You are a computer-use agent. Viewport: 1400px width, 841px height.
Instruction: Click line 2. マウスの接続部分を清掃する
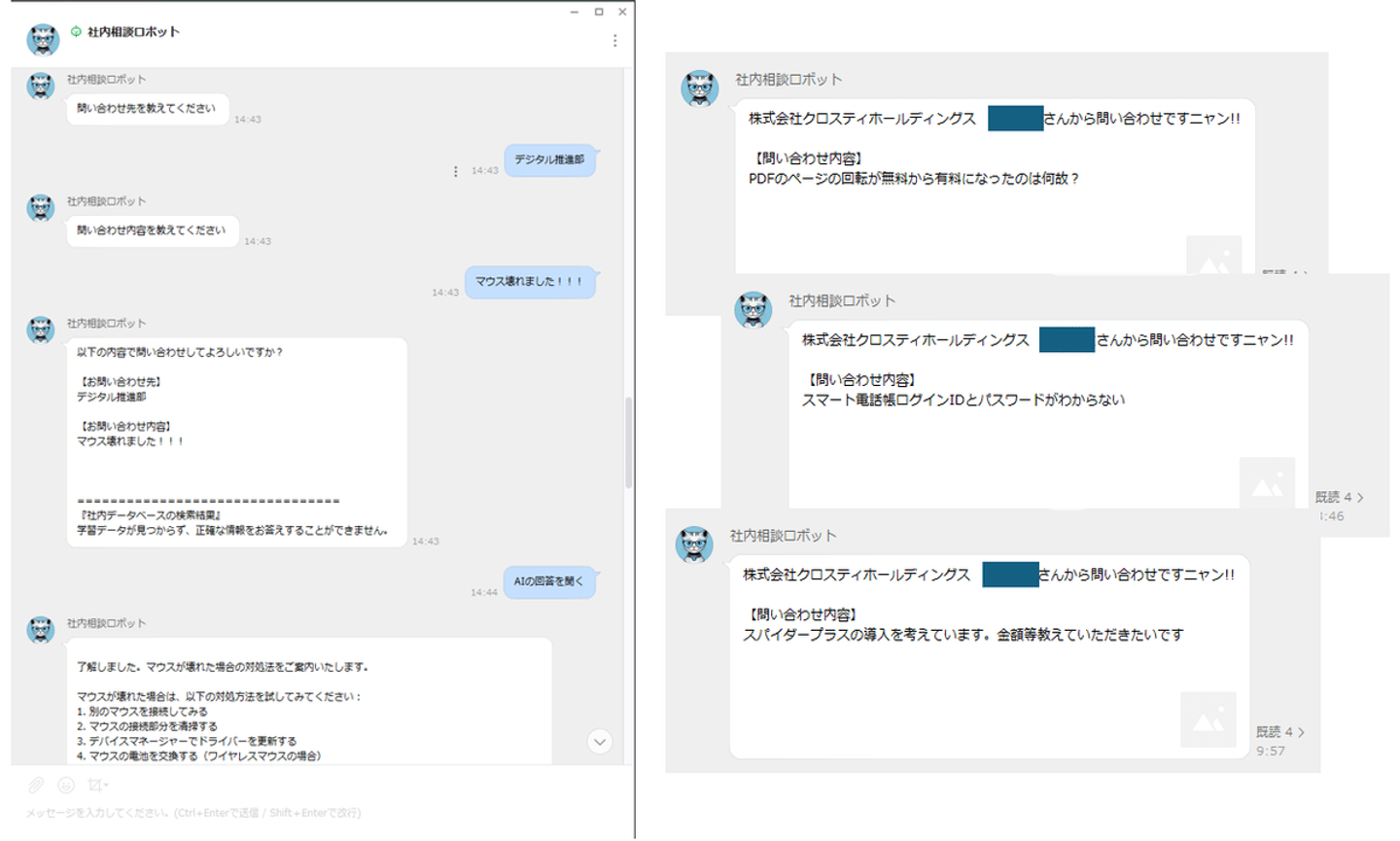[x=147, y=726]
